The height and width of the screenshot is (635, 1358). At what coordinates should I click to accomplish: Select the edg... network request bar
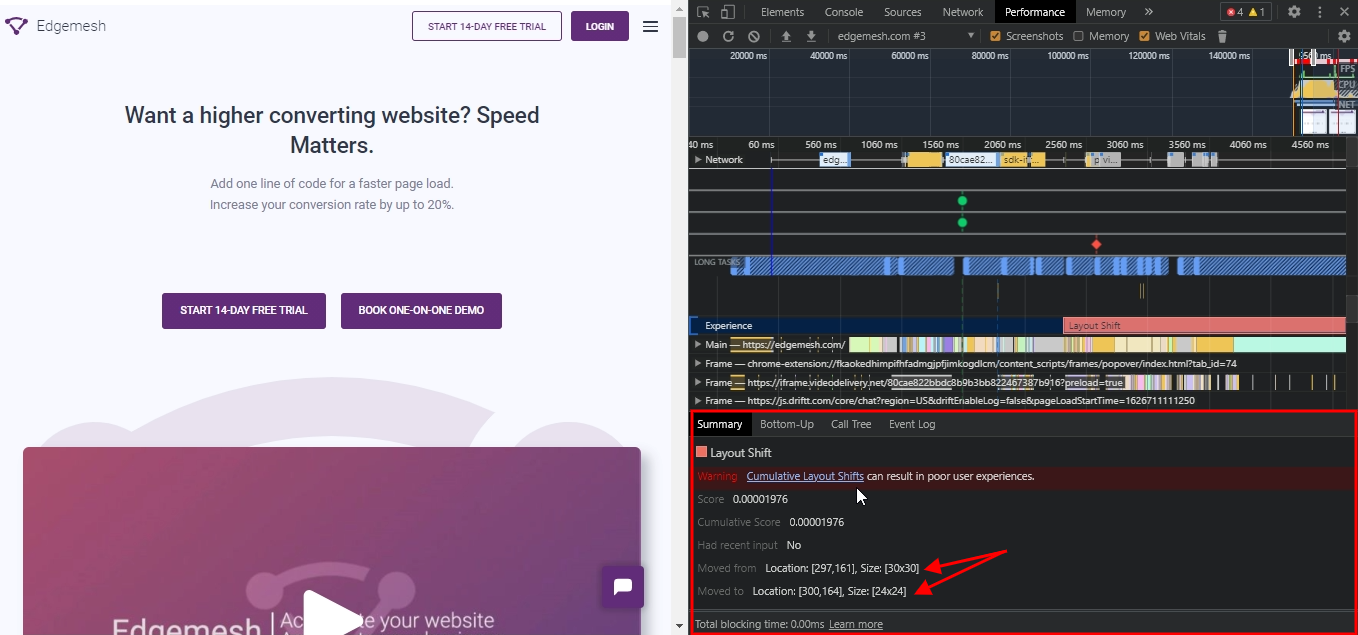(834, 159)
